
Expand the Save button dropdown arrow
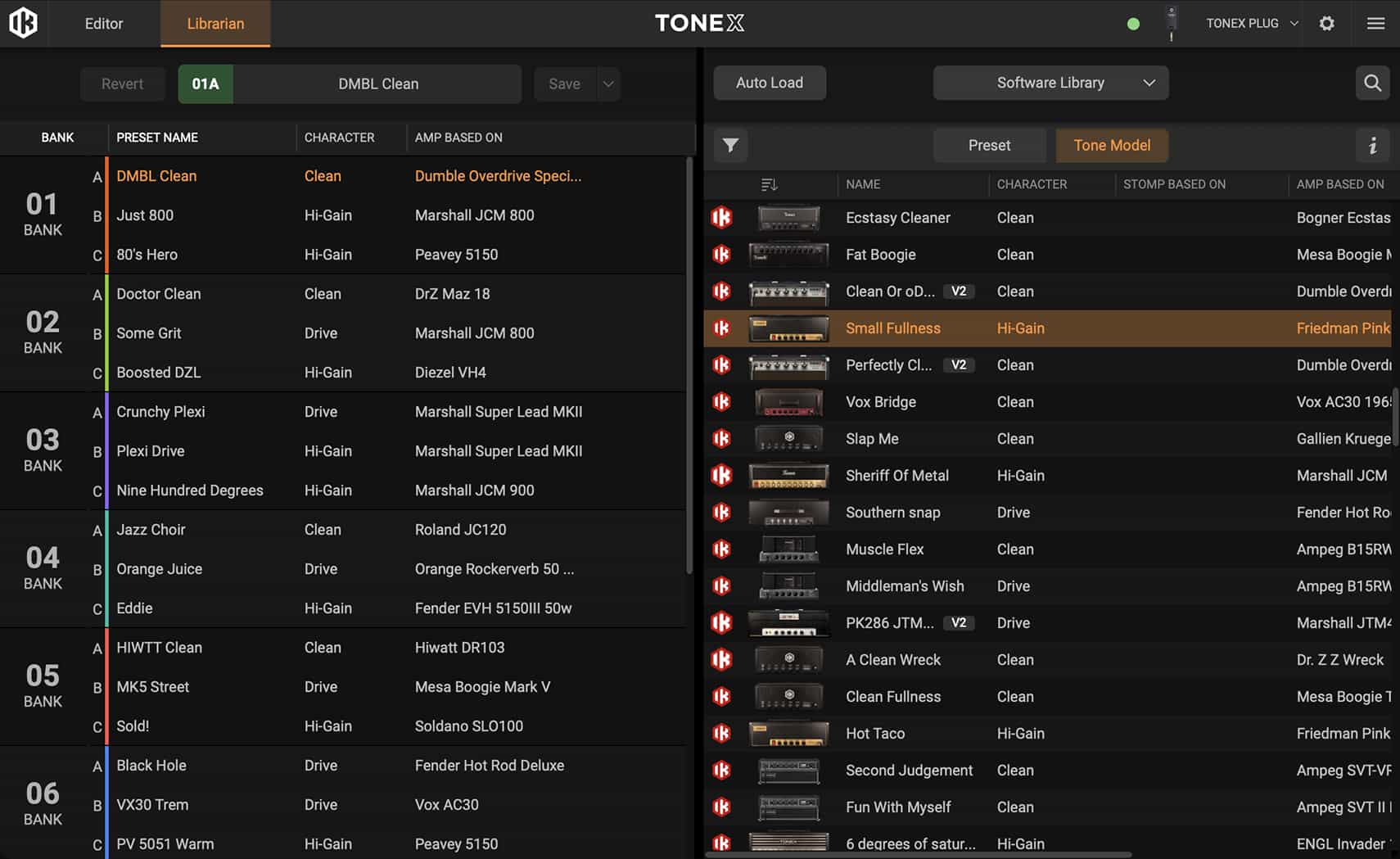608,84
